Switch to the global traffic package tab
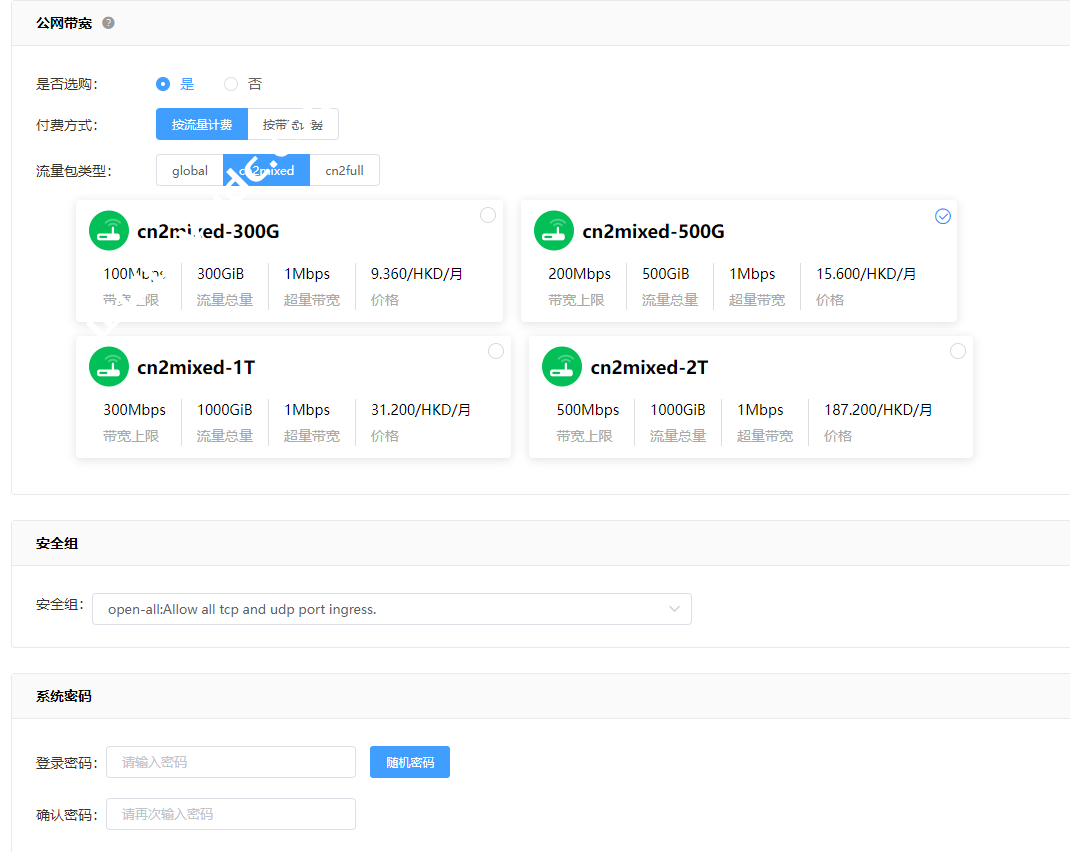The image size is (1070, 852). coord(189,171)
